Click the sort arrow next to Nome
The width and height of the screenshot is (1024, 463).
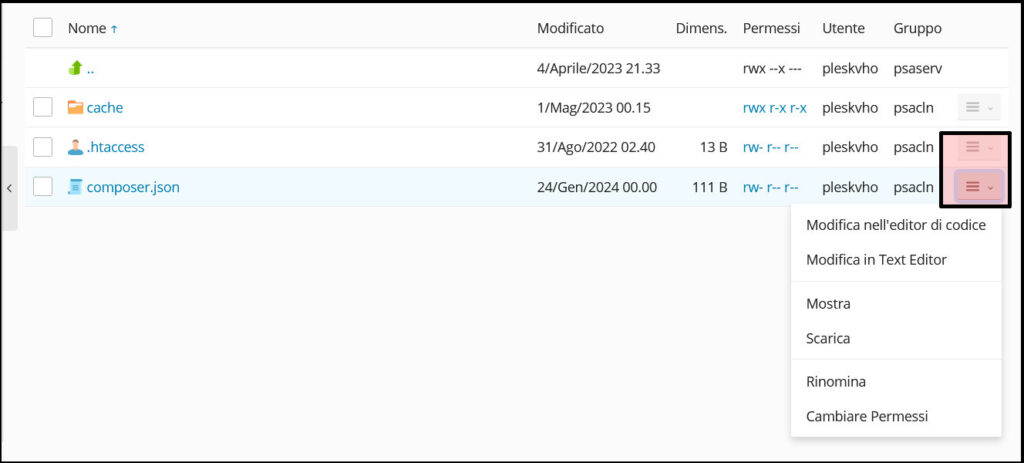click(x=114, y=29)
